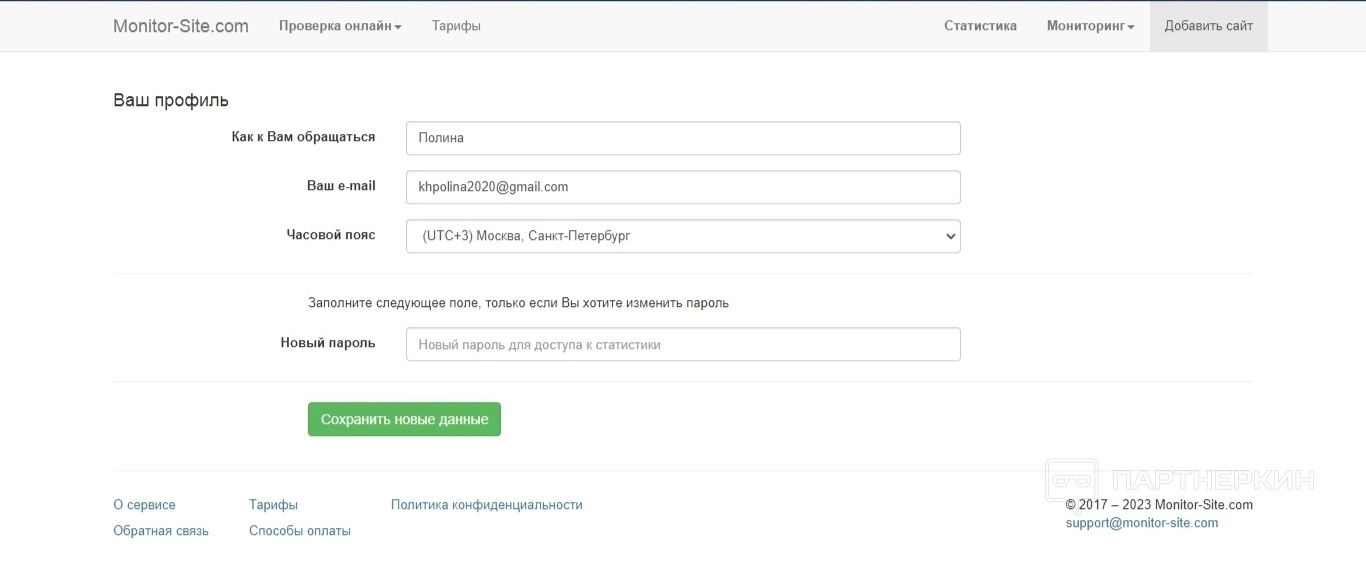This screenshot has width=1366, height=568.
Task: Click the Добавить сайт nav item
Action: pos(1208,26)
